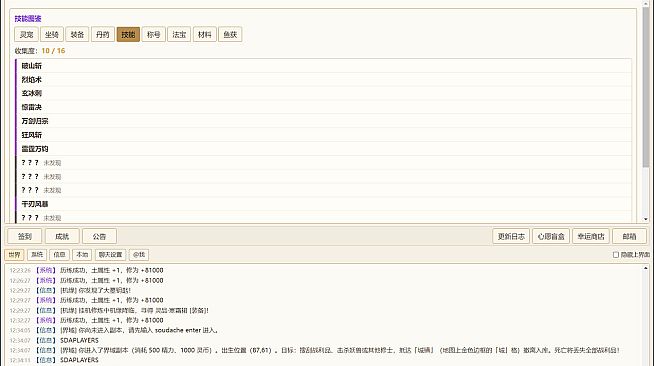View the 材料 tab

(x=204, y=35)
